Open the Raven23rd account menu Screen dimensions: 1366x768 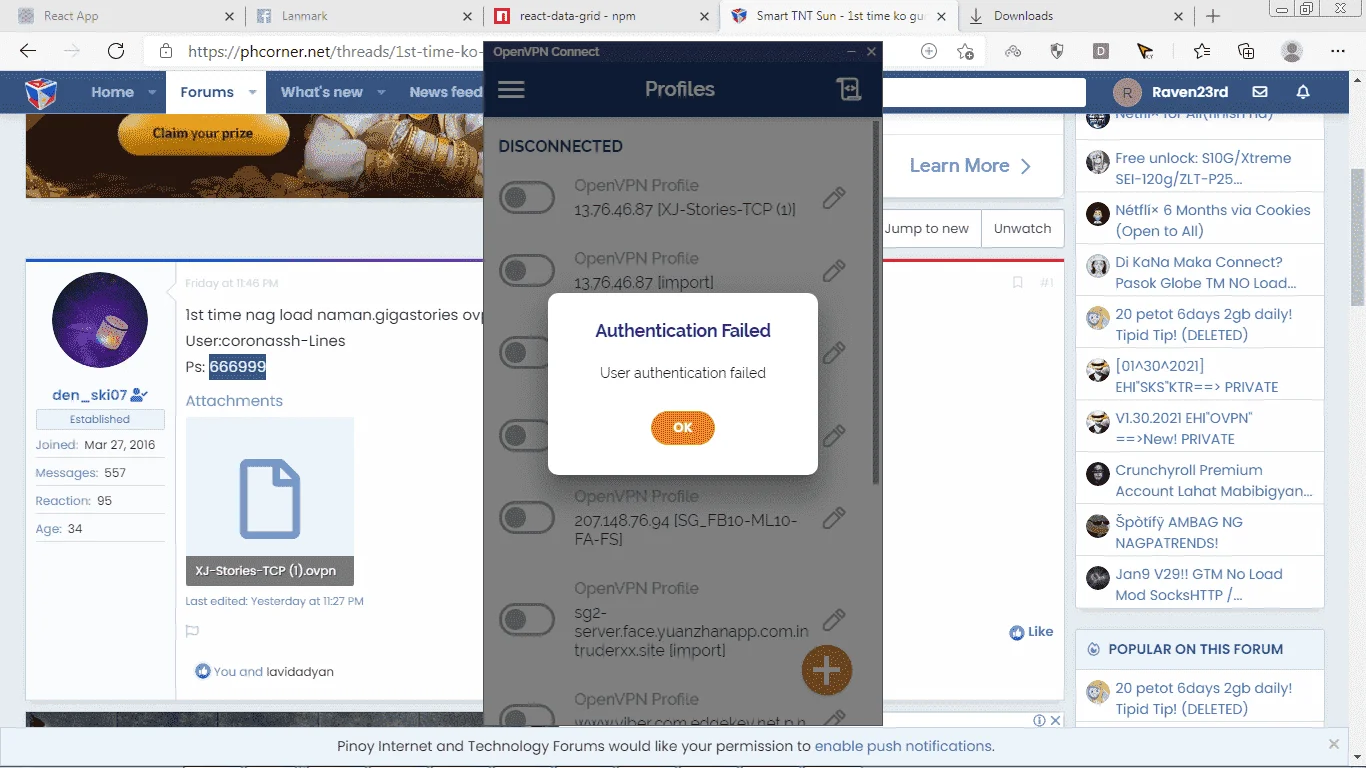point(1172,92)
